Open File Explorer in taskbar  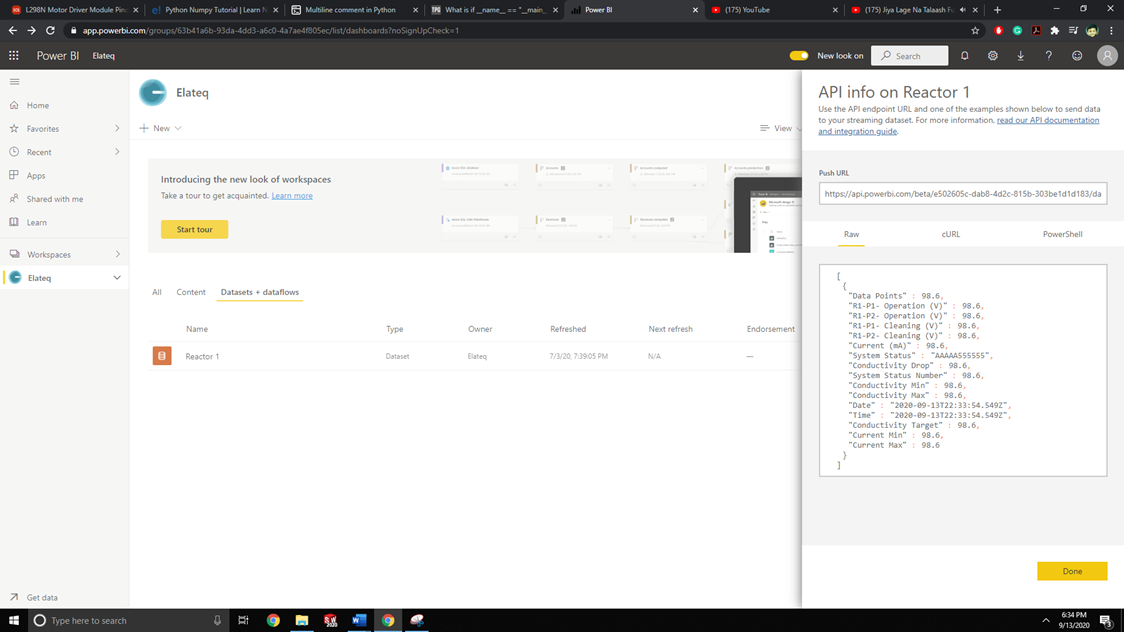302,620
